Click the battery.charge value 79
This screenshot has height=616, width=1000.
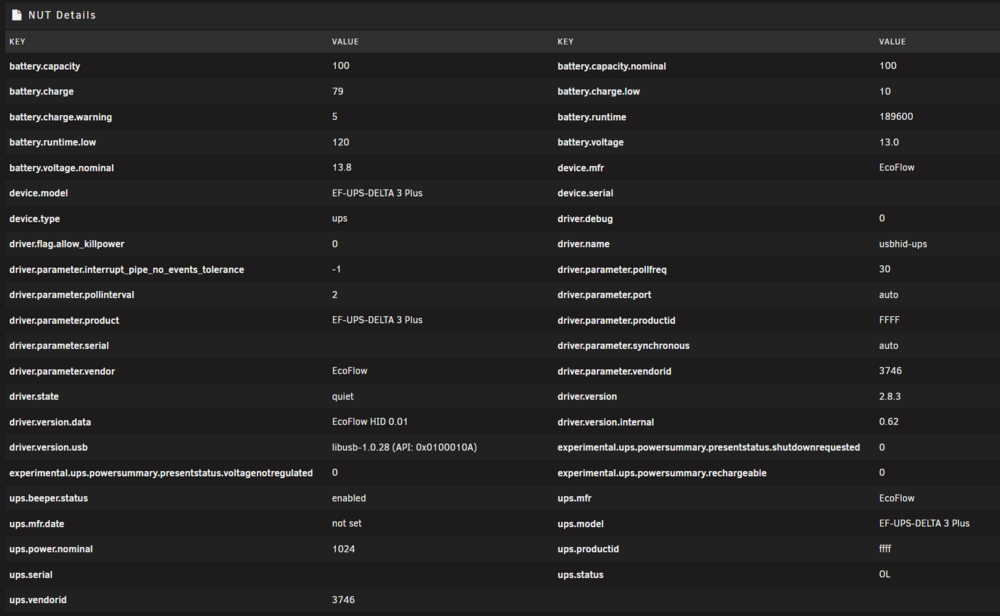(x=338, y=91)
